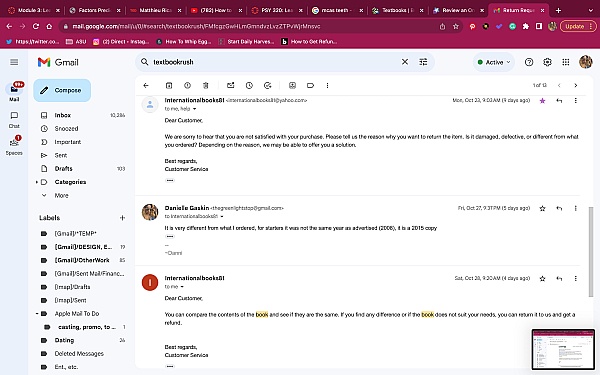Viewport: 600px width, 375px height.
Task: Reply to the Sat Oct 28 message
Action: click(559, 279)
